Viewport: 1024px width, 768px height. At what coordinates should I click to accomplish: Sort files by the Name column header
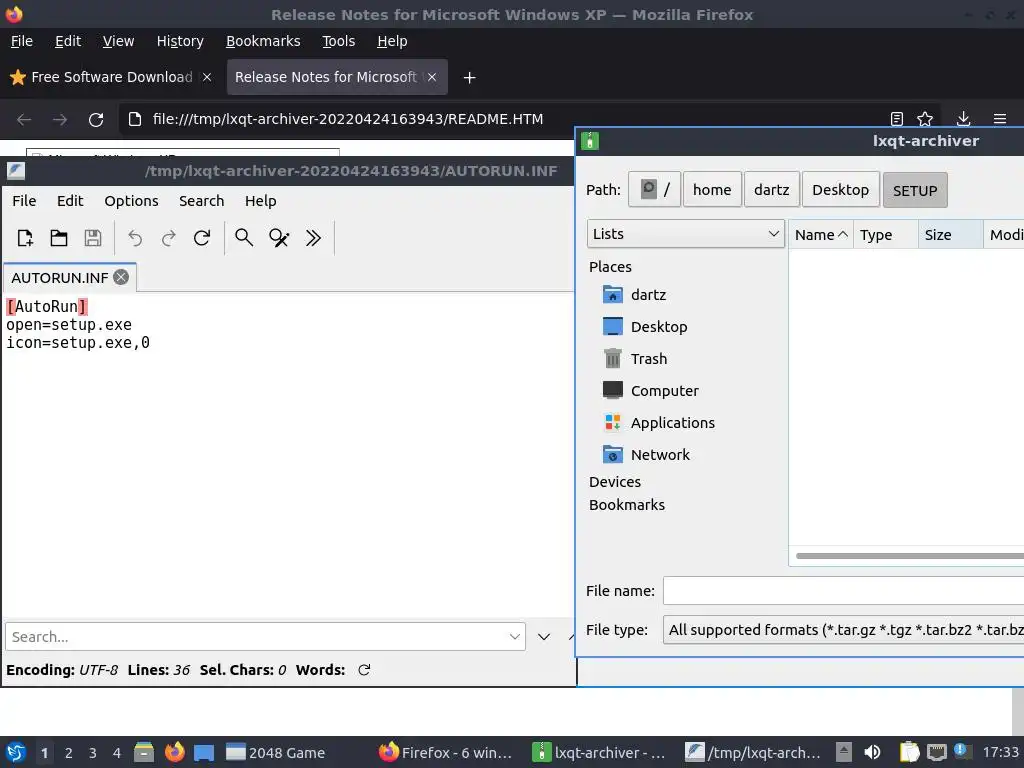[x=821, y=235]
